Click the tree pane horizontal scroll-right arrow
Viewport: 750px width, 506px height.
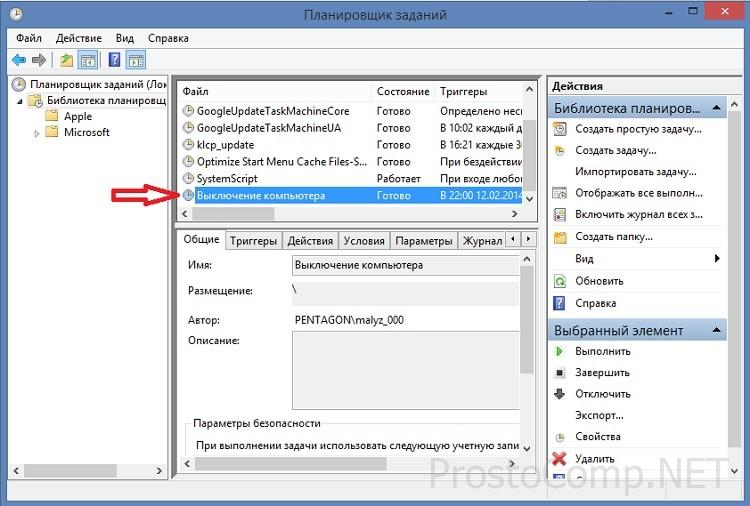[159, 471]
